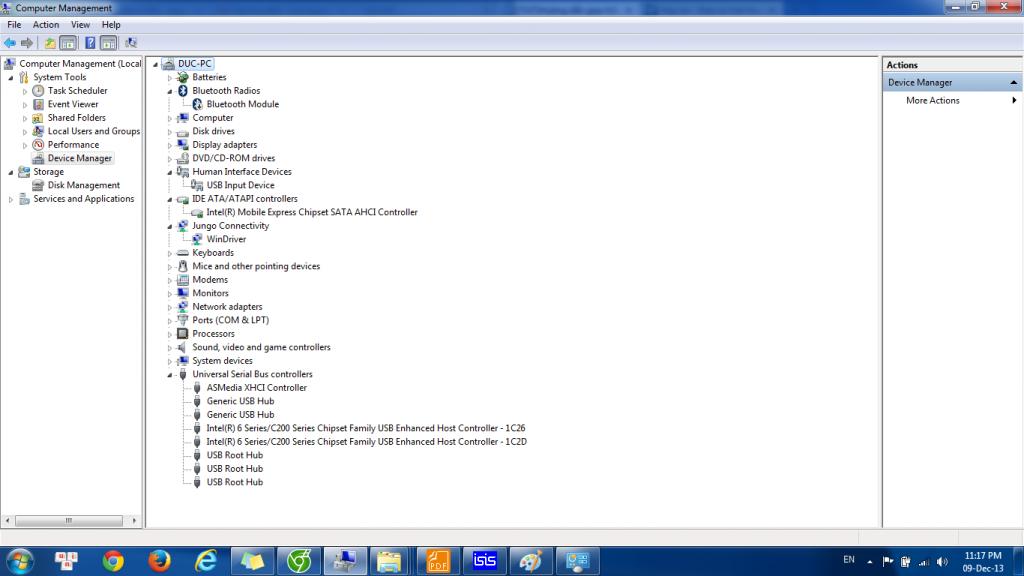This screenshot has width=1024, height=576.
Task: Click the Windows Start button
Action: point(20,561)
